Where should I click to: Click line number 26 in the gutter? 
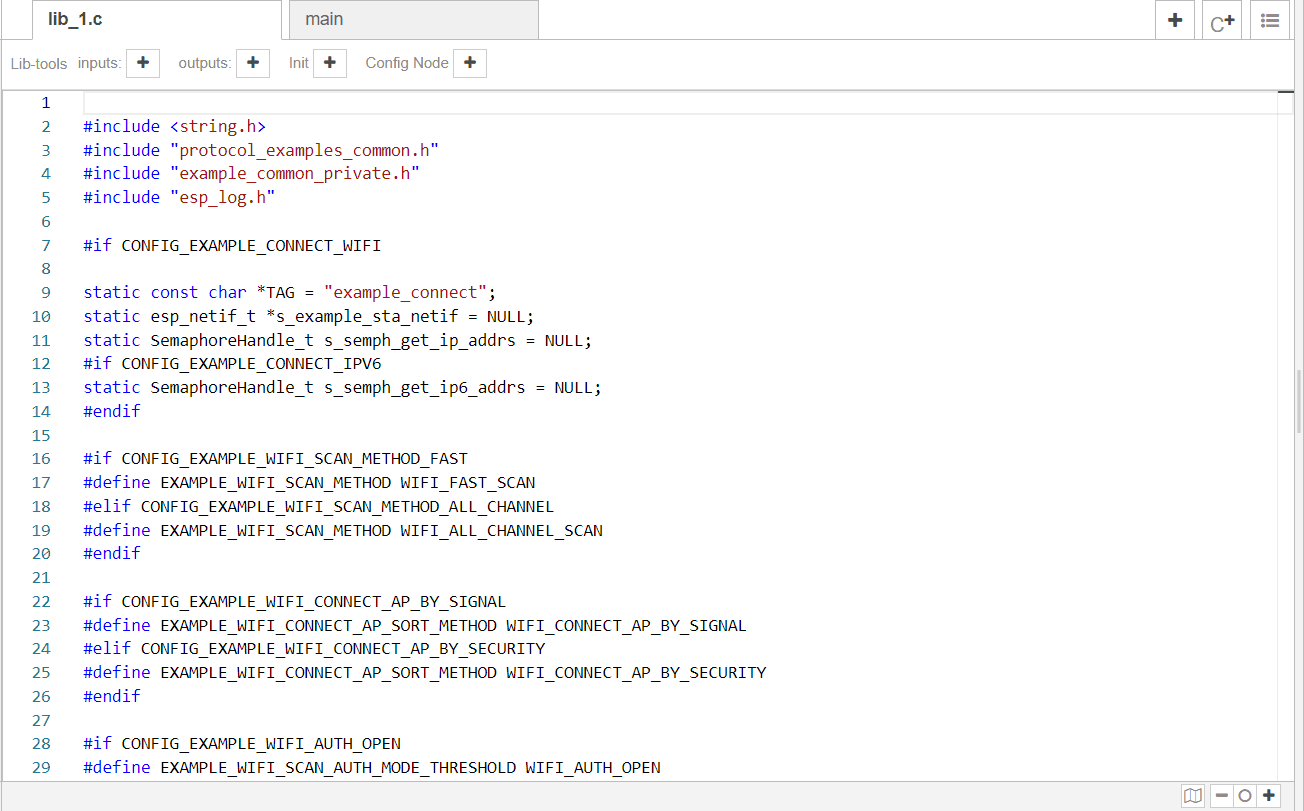click(40, 697)
